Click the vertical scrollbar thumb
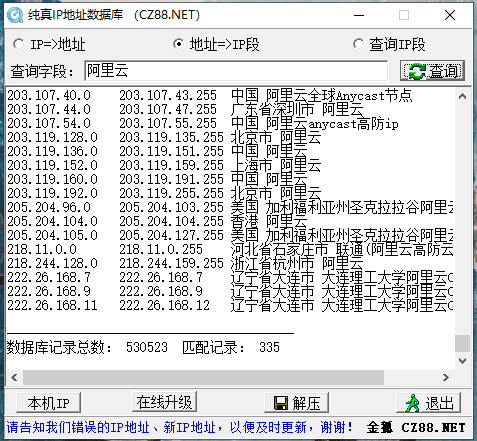The height and width of the screenshot is (441, 477). [462, 343]
